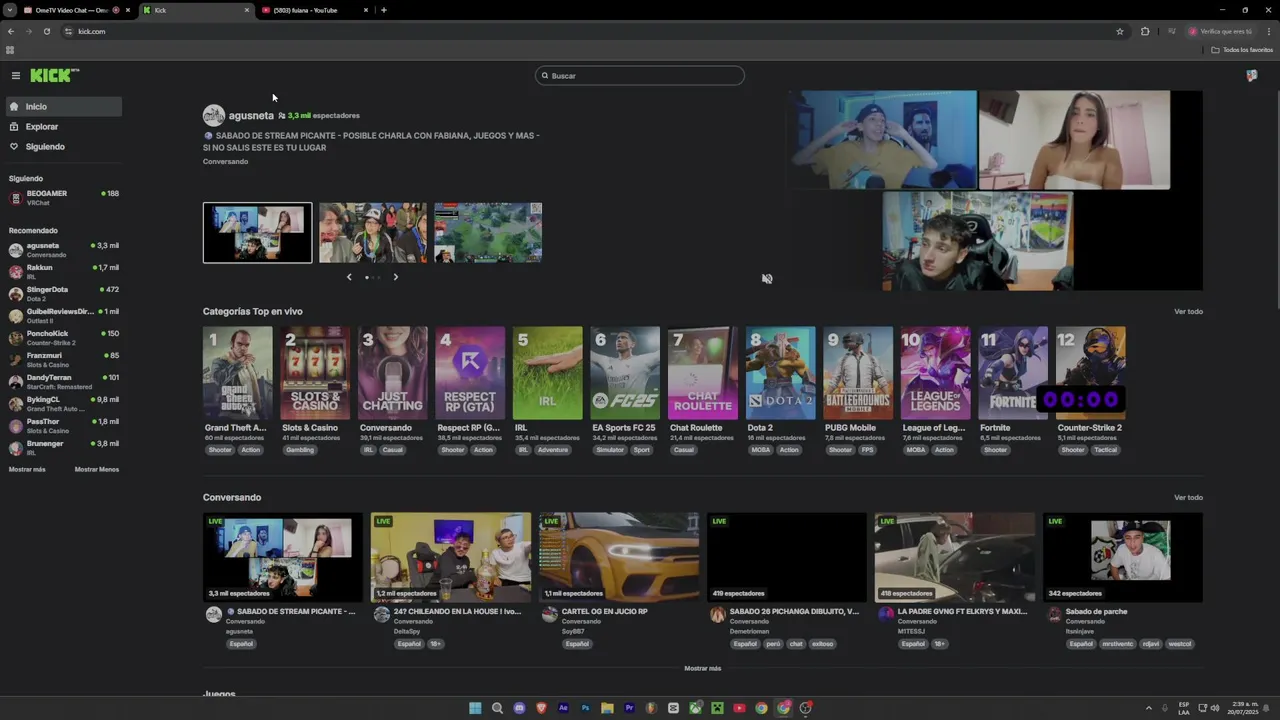Open Rakkun channel in recommended list
Image resolution: width=1280 pixels, height=720 pixels.
coord(64,272)
